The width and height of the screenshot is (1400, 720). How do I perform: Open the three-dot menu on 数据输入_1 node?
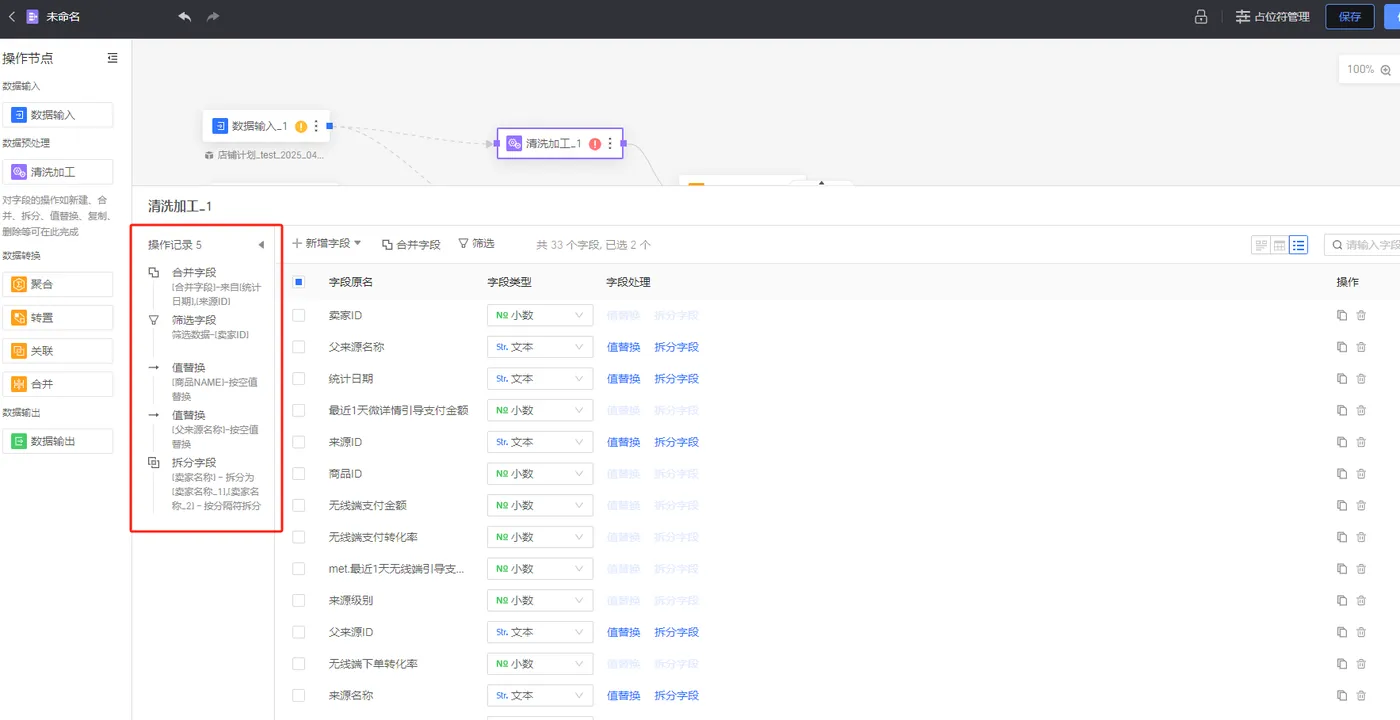[x=316, y=126]
